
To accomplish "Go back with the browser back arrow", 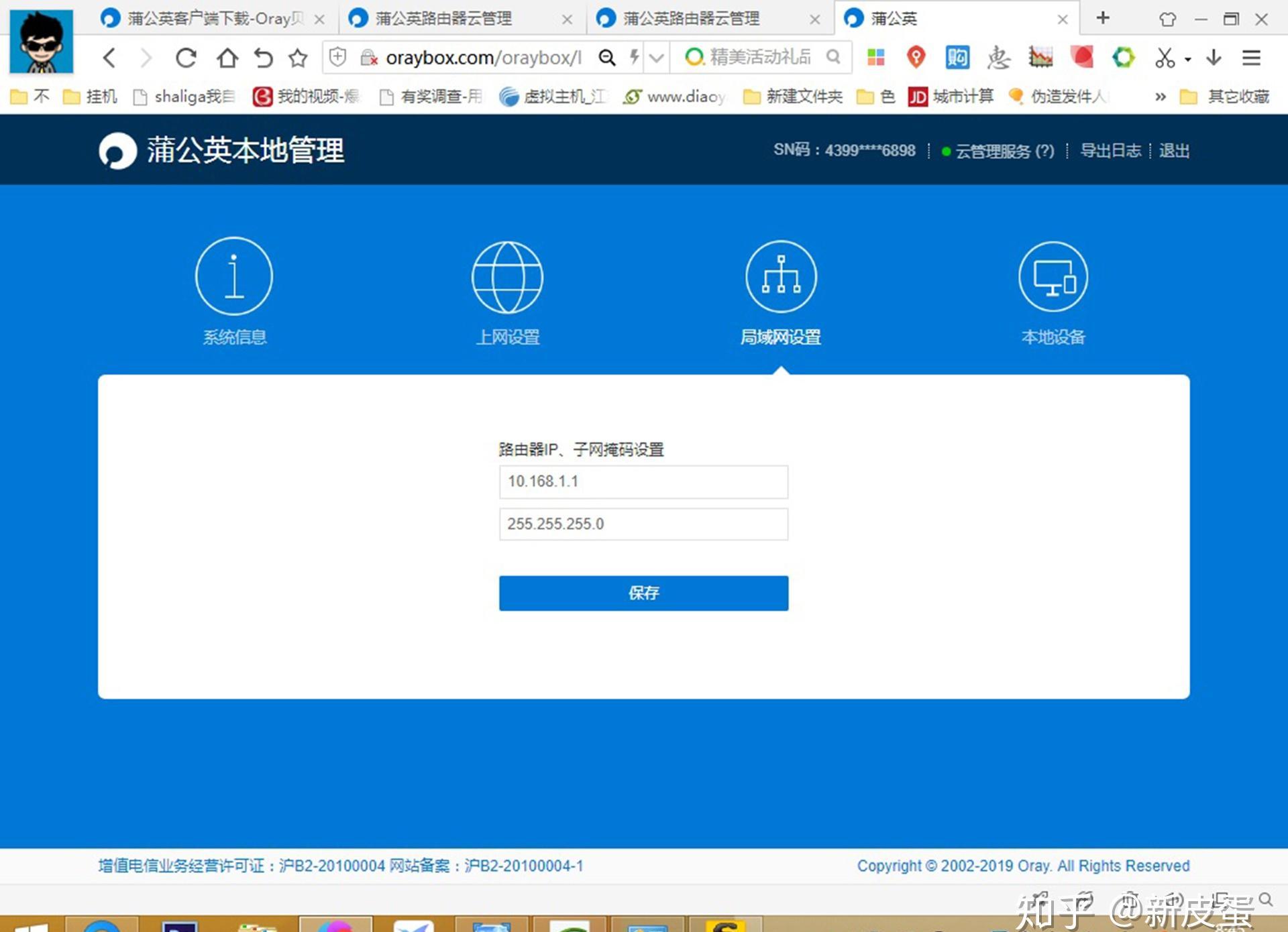I will (x=110, y=58).
